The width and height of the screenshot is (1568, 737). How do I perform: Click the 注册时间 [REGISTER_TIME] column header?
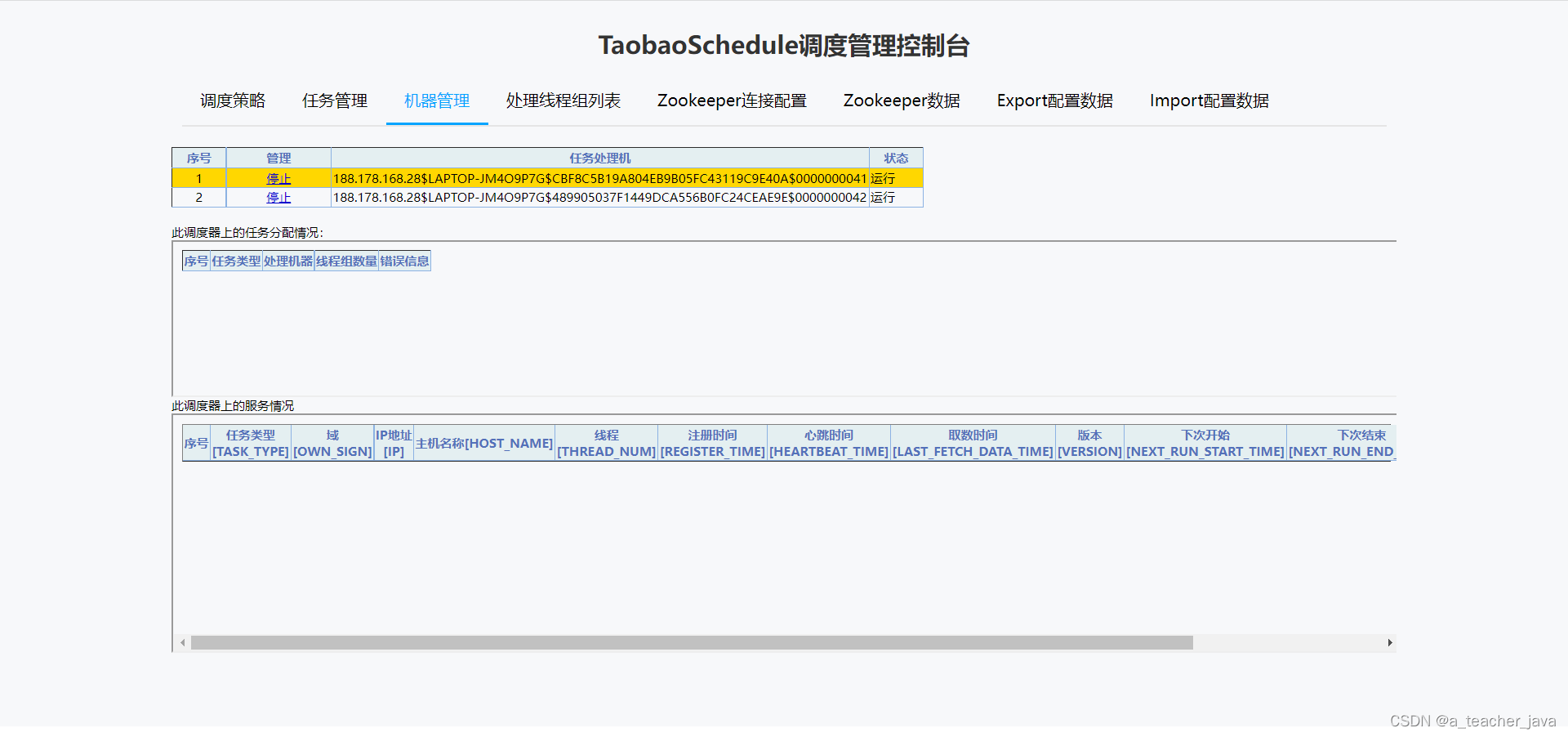[x=713, y=443]
